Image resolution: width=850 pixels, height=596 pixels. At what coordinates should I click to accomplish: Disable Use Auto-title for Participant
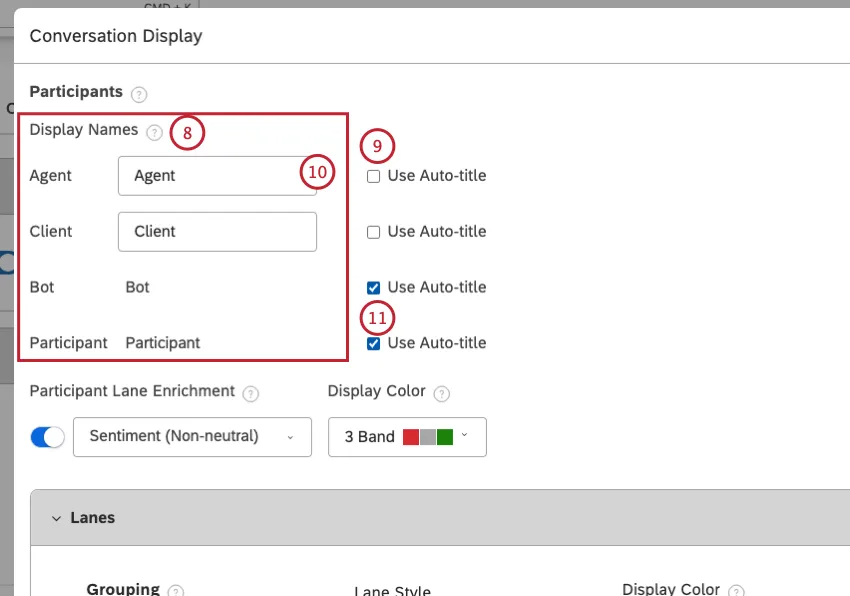pyautogui.click(x=373, y=343)
